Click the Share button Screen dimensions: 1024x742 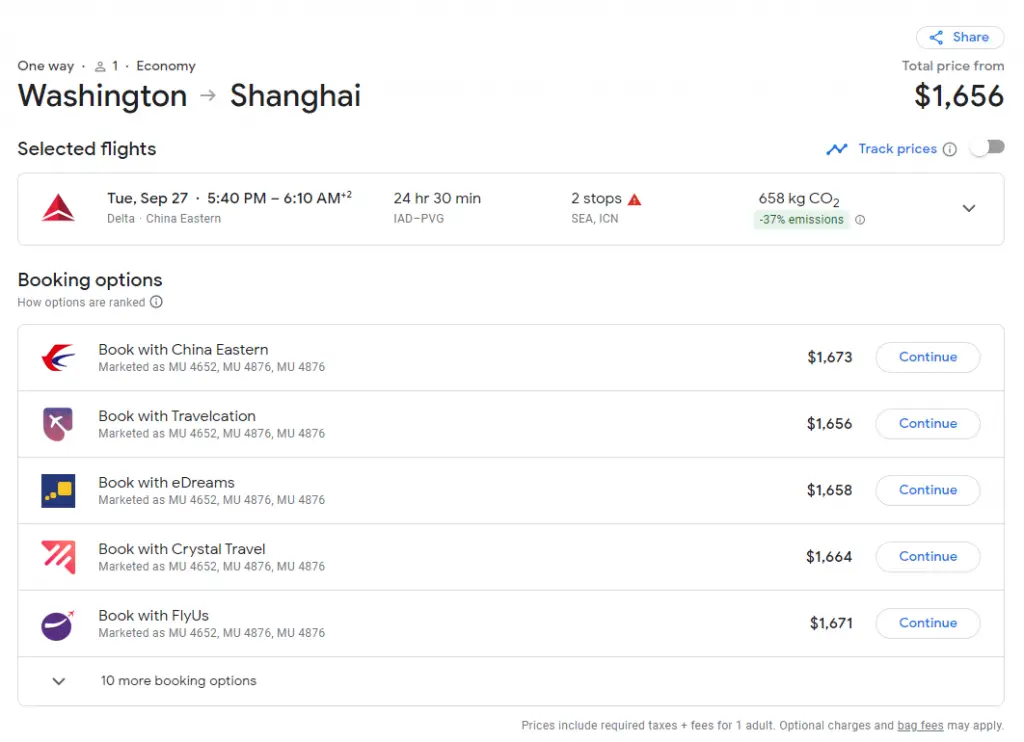(959, 37)
